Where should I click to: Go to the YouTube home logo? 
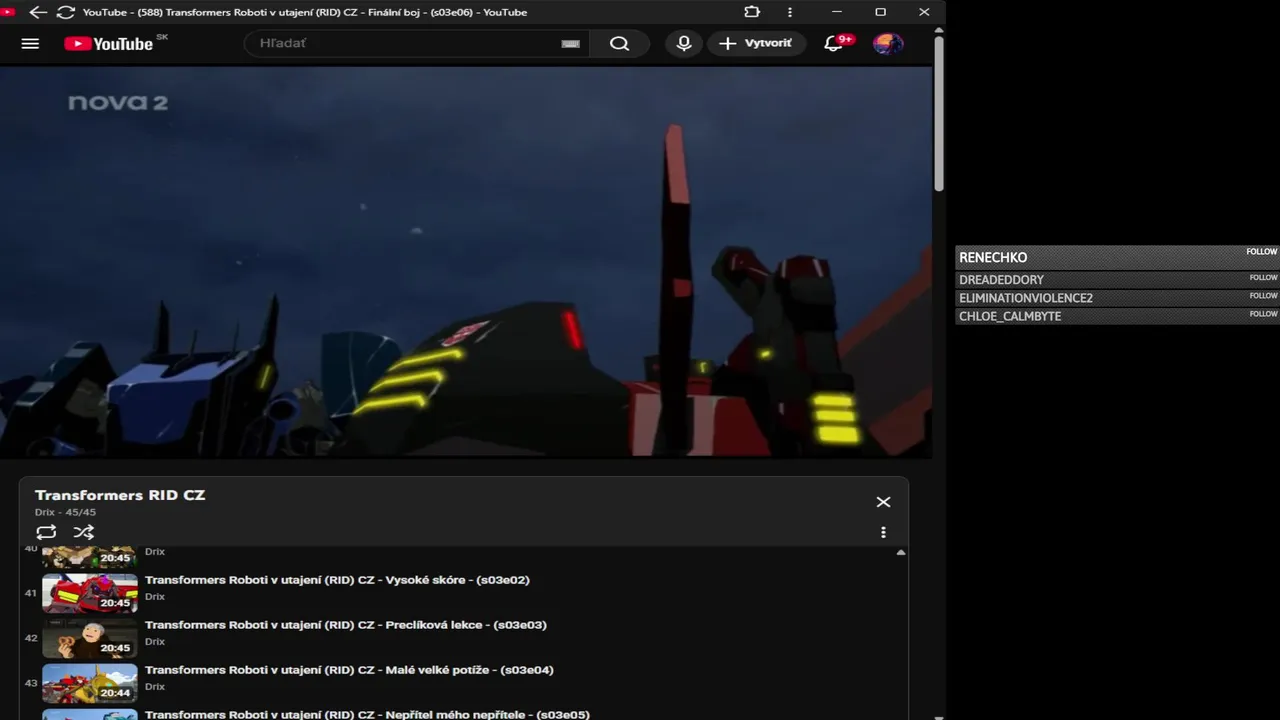click(109, 44)
